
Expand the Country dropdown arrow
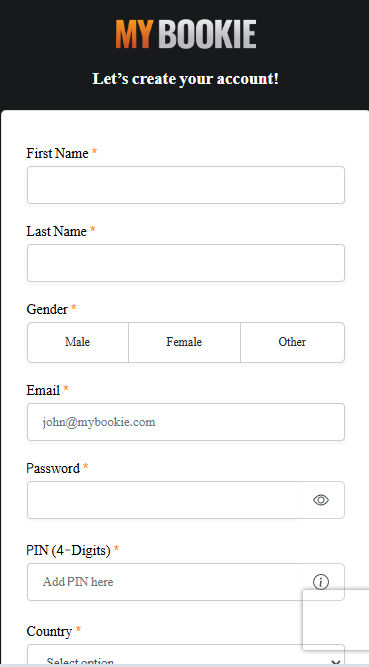pyautogui.click(x=335, y=662)
